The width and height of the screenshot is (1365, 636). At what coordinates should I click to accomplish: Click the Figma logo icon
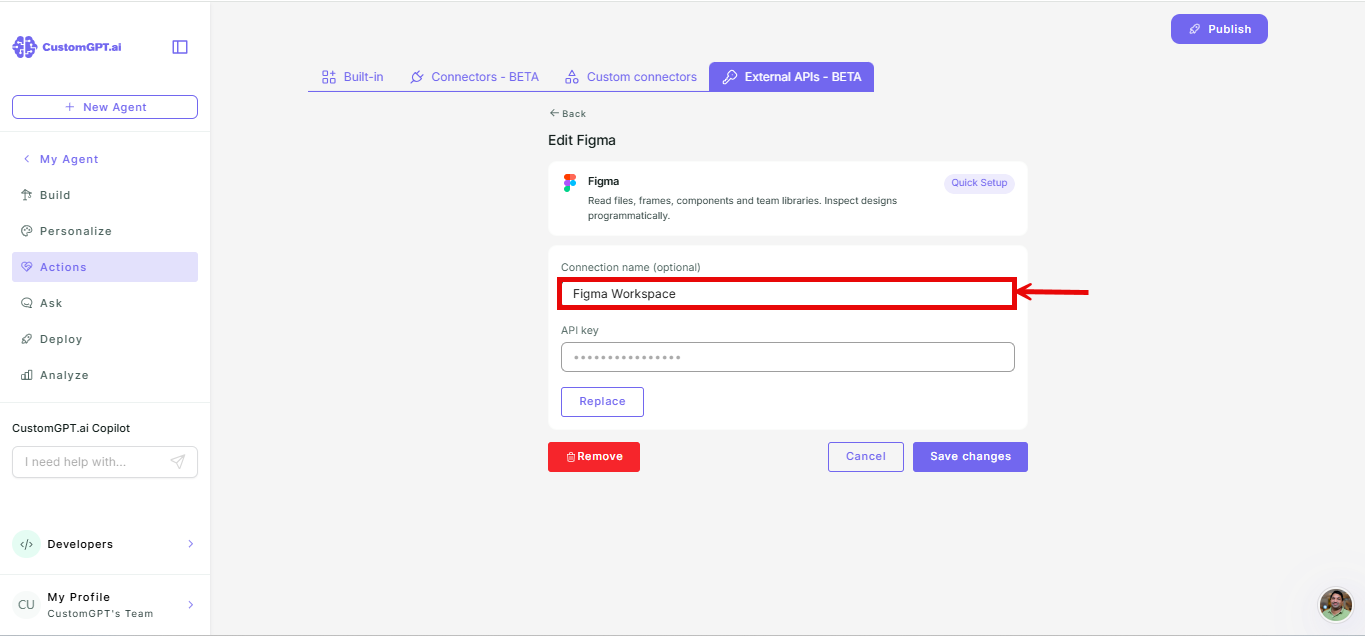(x=570, y=183)
